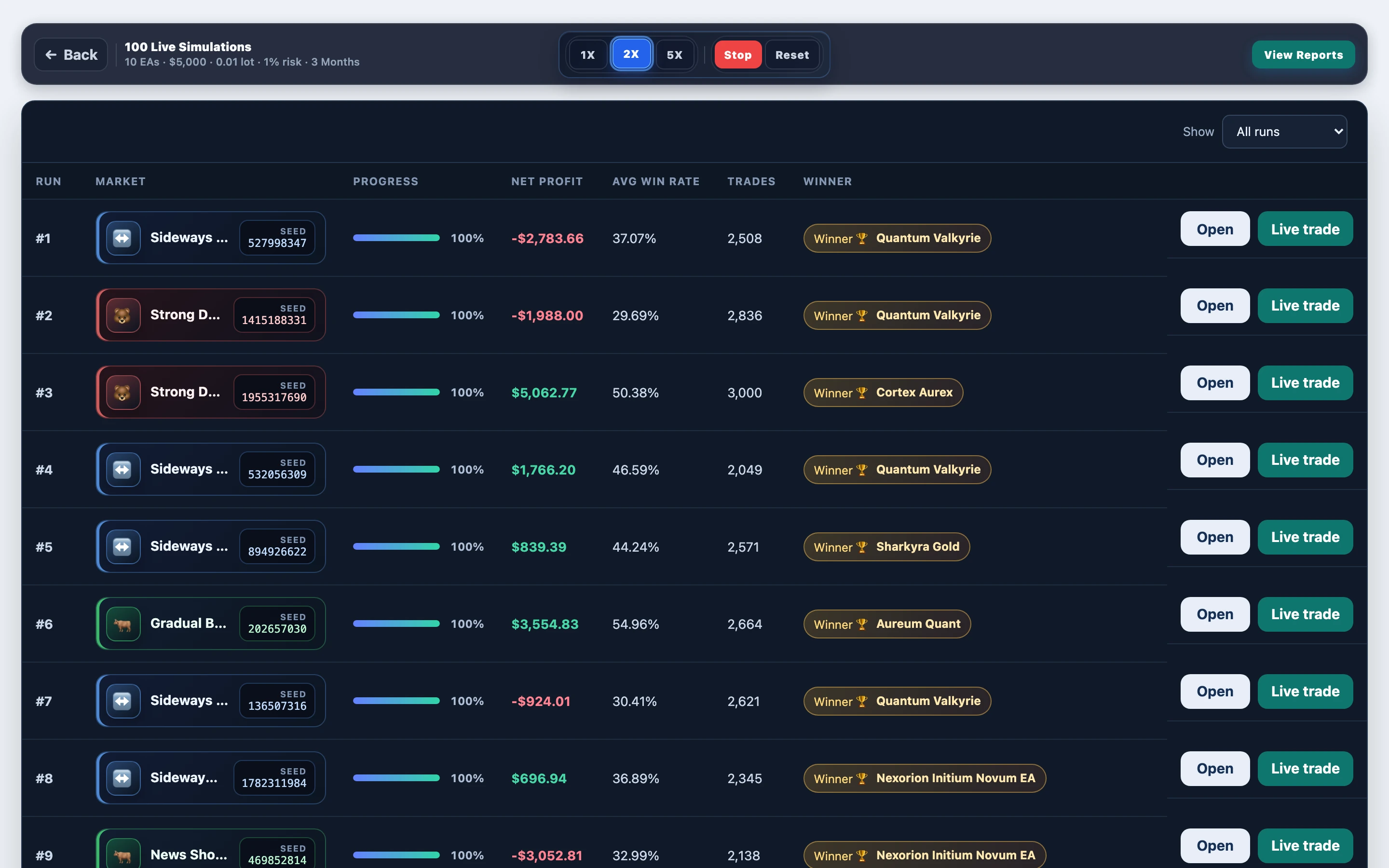Start Live trade for run #8
Viewport: 1389px width, 868px height.
pos(1305,769)
